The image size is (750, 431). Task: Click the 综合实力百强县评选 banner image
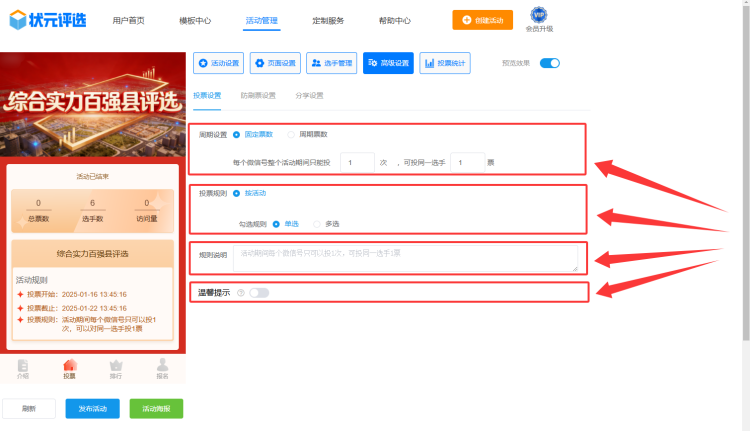coord(93,105)
